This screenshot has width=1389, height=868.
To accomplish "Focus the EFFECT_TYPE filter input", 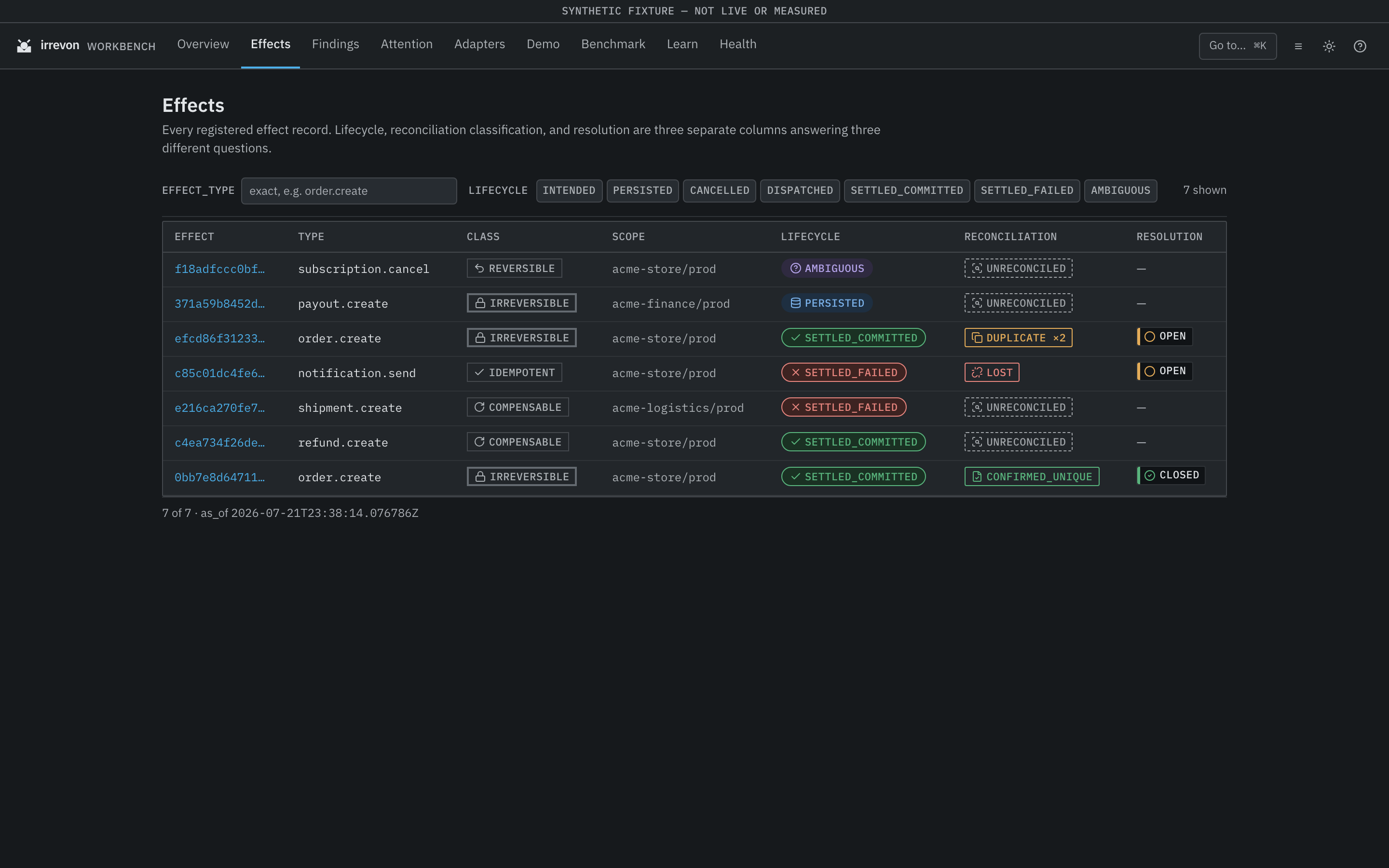I will point(349,190).
